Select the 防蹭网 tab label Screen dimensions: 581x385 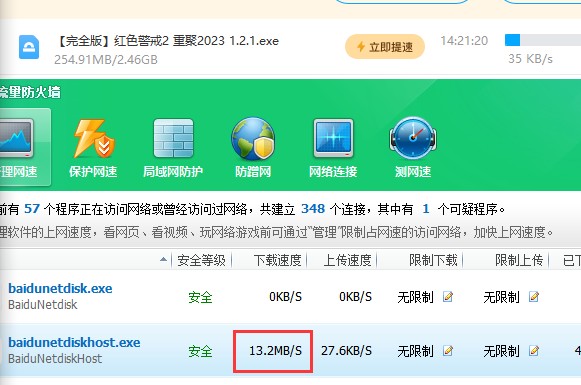coord(253,172)
